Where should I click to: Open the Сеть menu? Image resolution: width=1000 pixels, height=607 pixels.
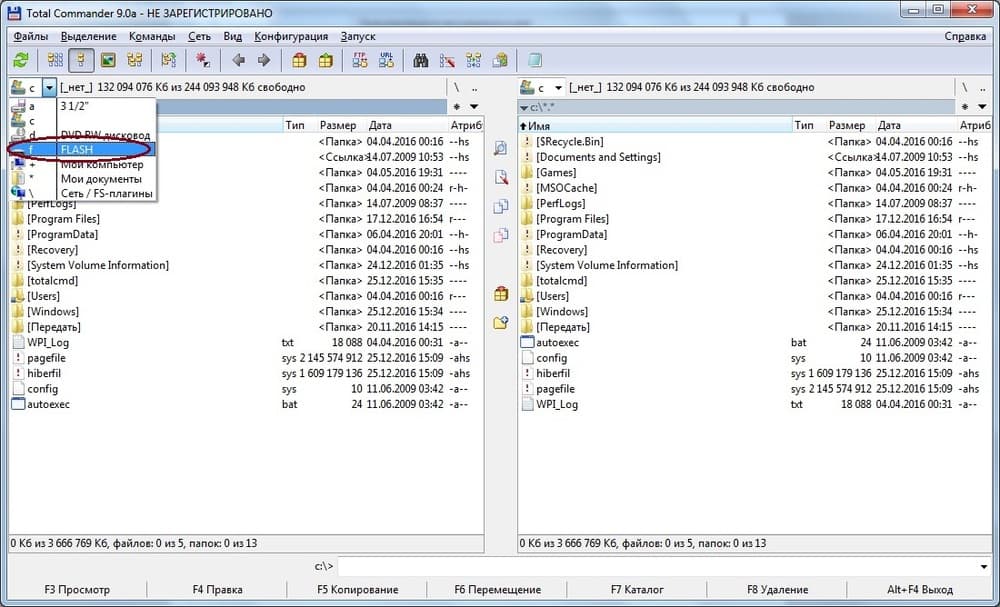(199, 36)
